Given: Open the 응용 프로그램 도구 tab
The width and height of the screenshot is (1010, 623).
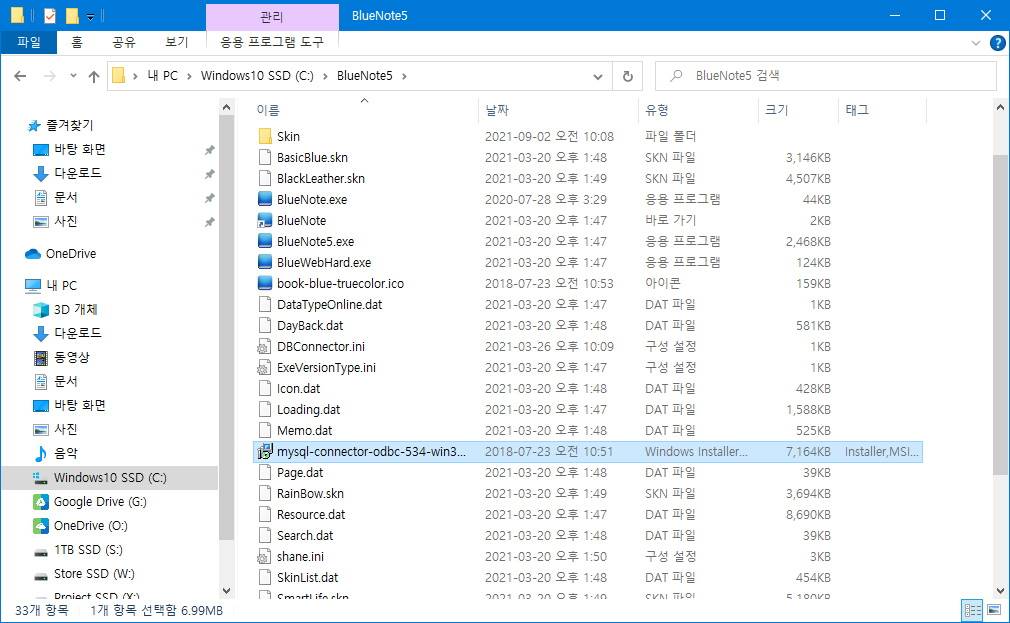Looking at the screenshot, I should 272,42.
